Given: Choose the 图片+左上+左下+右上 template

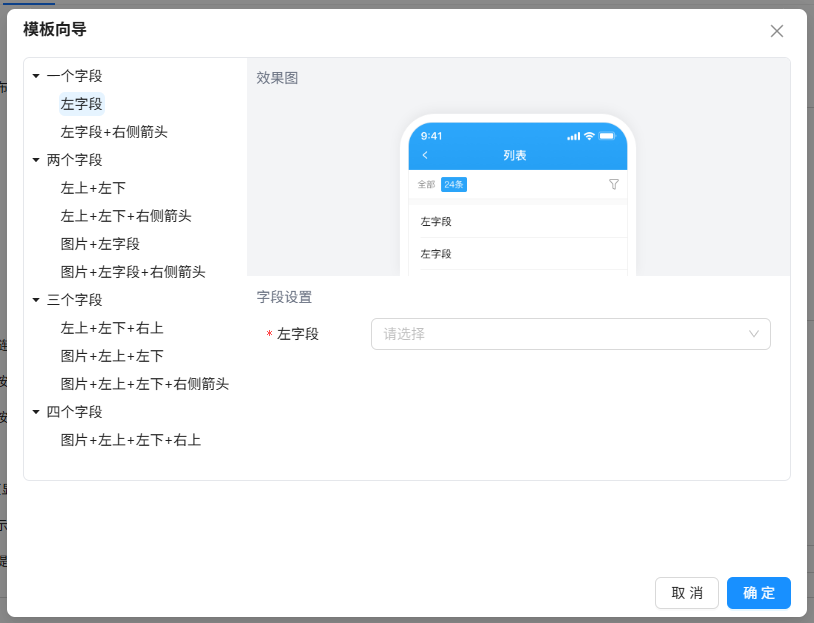Looking at the screenshot, I should [x=130, y=440].
